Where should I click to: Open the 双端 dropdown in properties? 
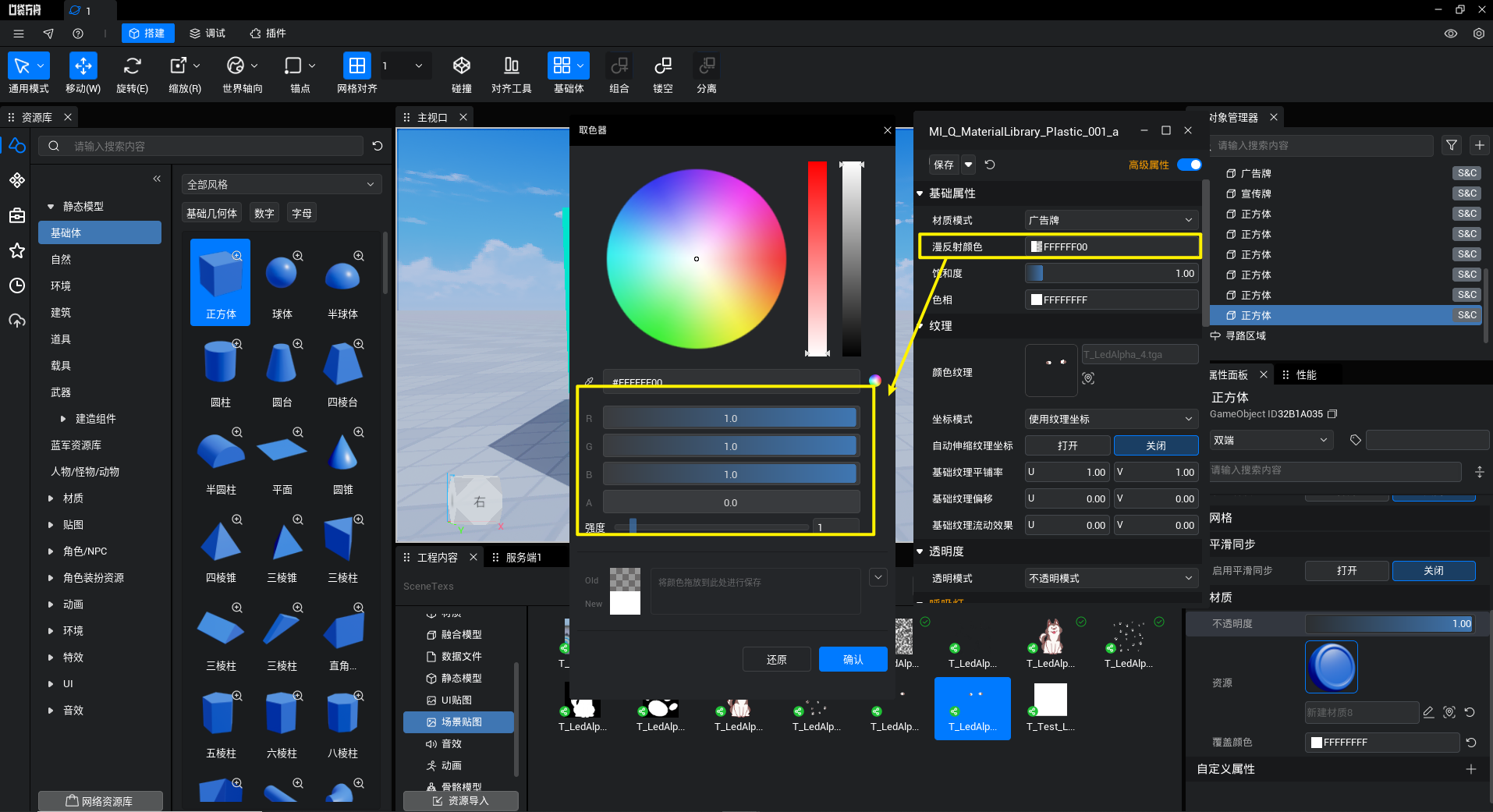pos(1270,440)
